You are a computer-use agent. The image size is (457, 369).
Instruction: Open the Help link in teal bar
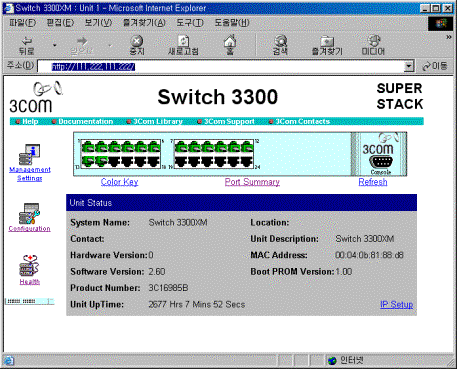coord(30,121)
